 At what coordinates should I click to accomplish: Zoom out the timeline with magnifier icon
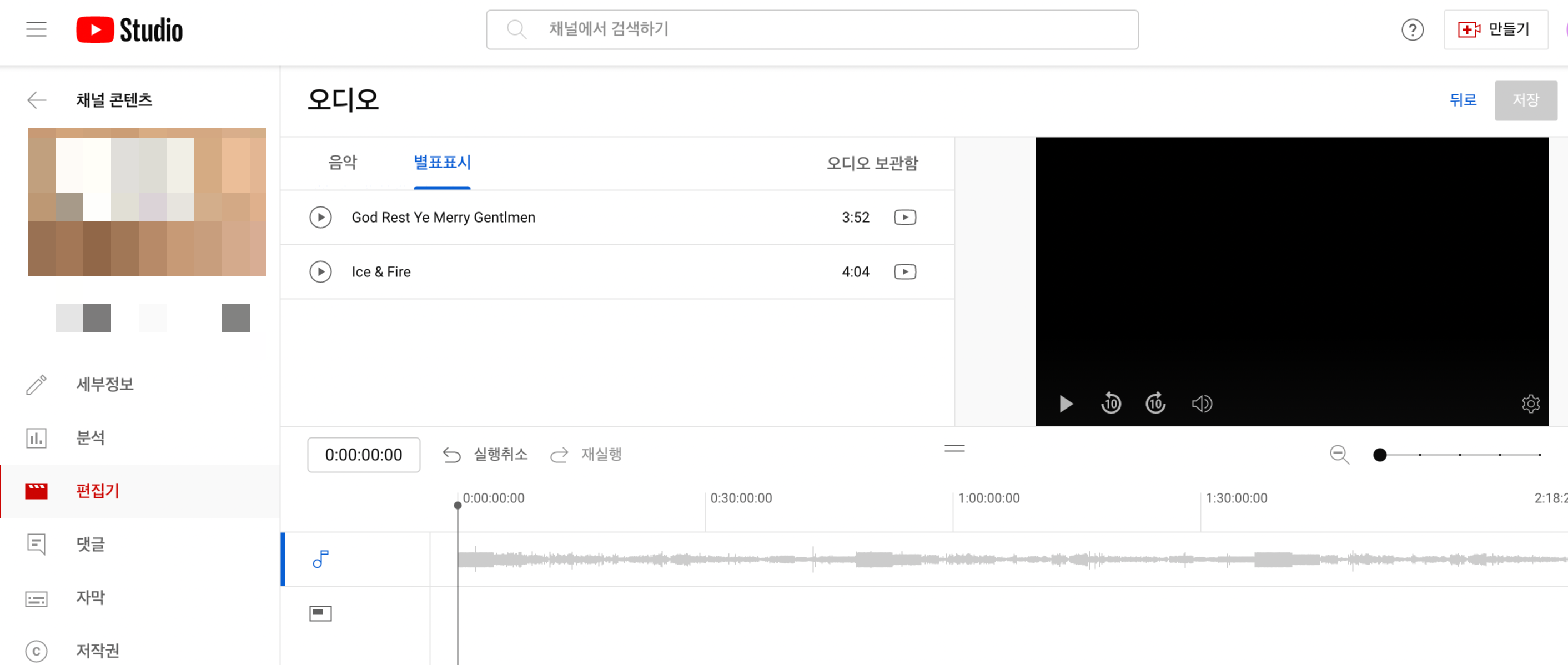1339,455
